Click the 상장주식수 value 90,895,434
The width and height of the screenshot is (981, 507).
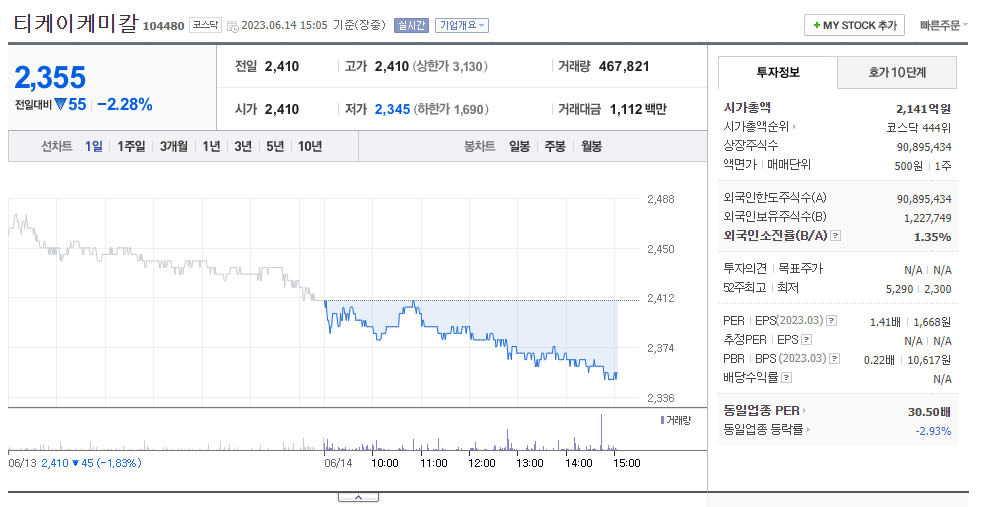[x=924, y=147]
